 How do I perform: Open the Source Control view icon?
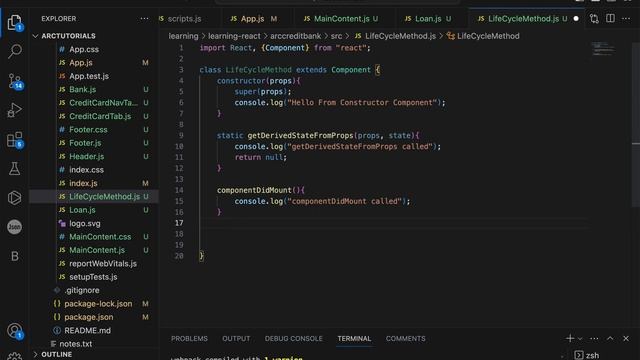(15, 81)
